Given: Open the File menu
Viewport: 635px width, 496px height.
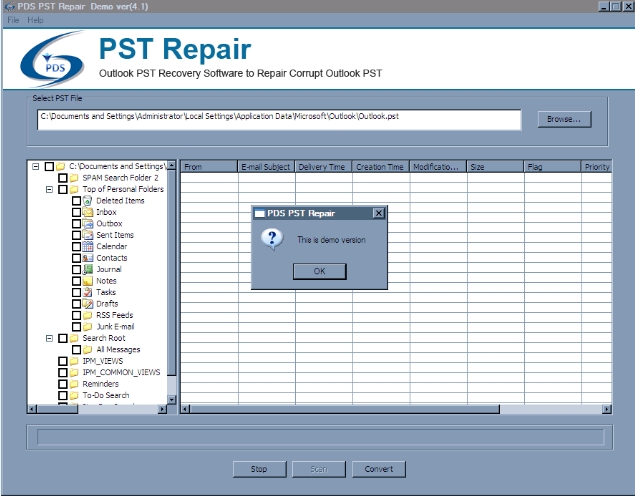Looking at the screenshot, I should click(x=13, y=20).
